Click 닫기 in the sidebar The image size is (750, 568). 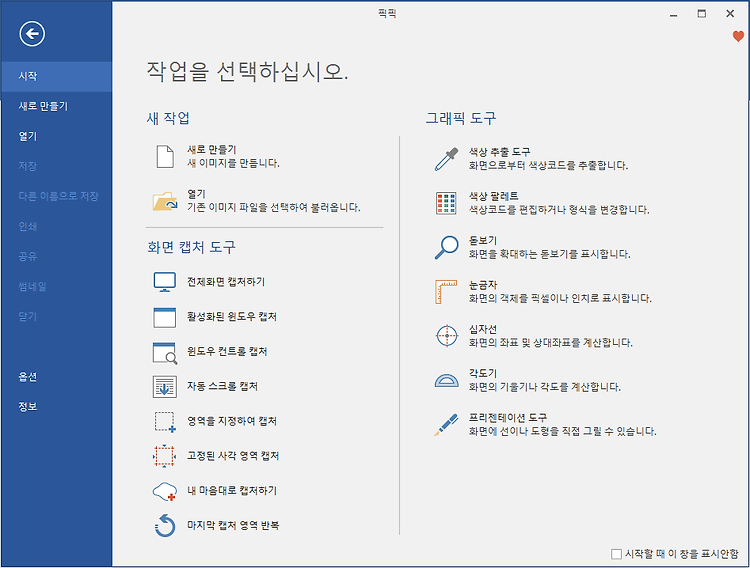tap(56, 317)
